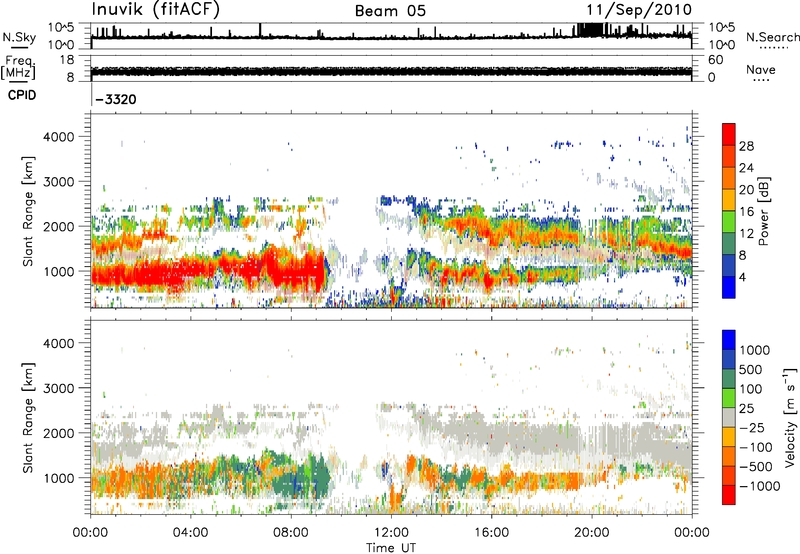Click the '4000' tick in the power panel
800x554 pixels.
tap(59, 137)
